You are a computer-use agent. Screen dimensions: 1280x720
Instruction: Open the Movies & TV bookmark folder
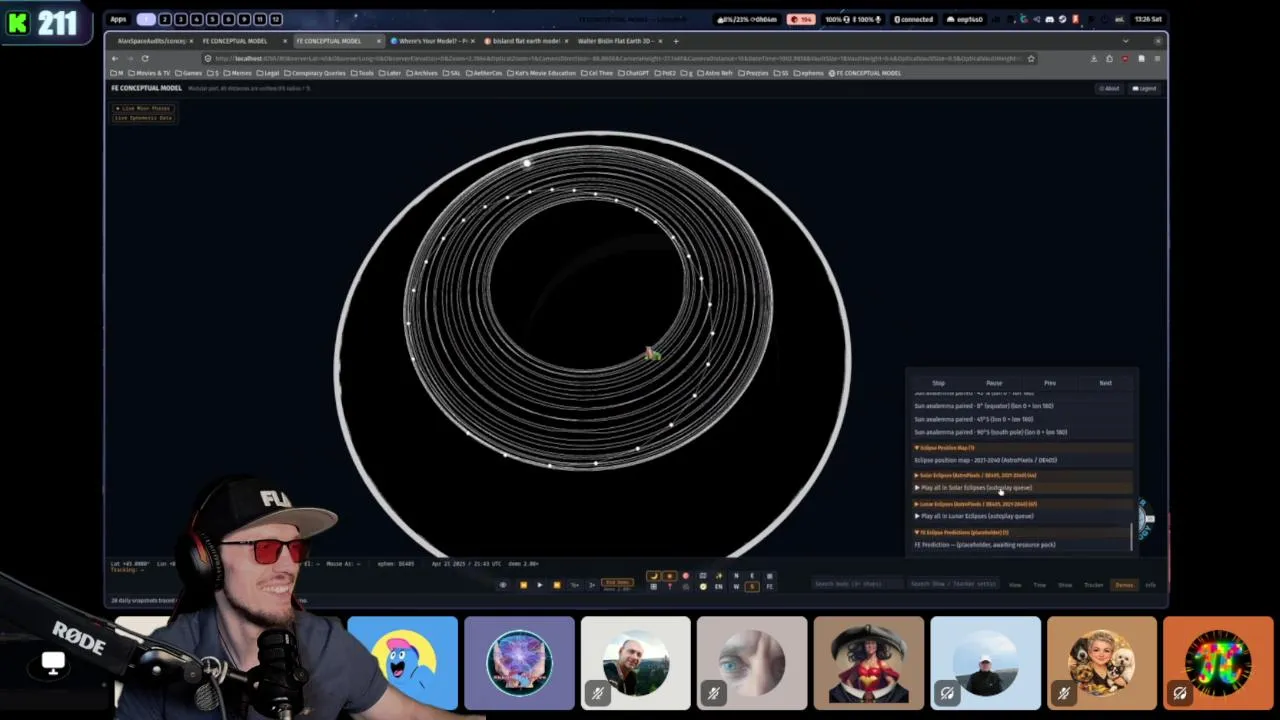[149, 73]
